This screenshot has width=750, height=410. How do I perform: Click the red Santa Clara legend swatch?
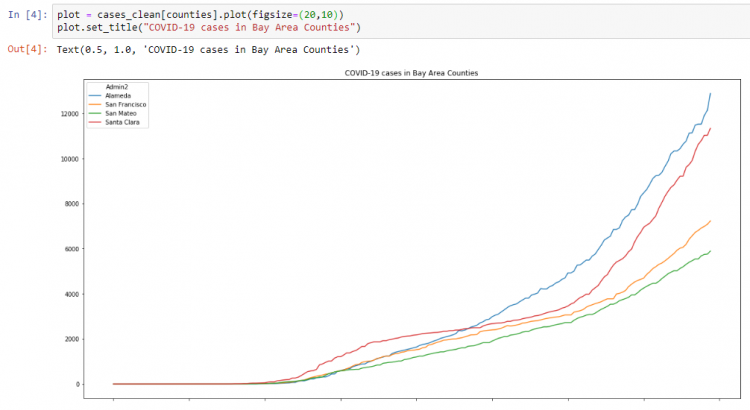pyautogui.click(x=95, y=120)
